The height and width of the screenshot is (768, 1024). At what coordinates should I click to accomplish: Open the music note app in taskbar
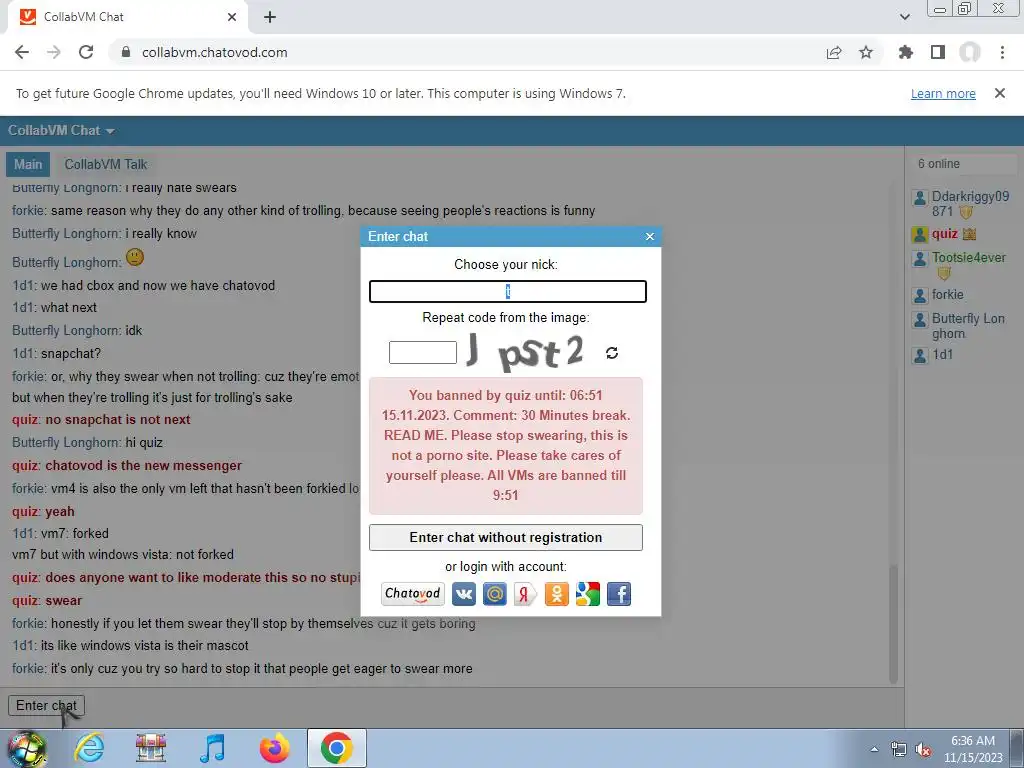point(212,748)
